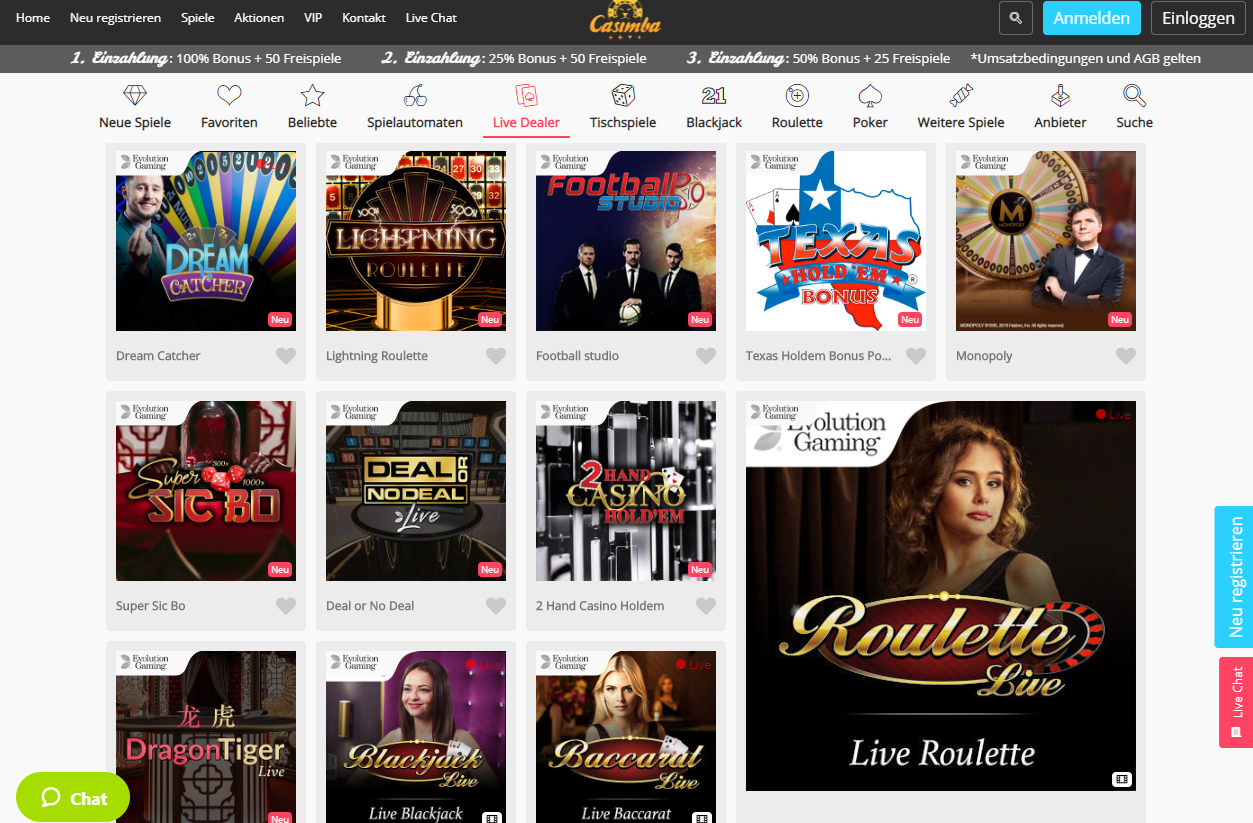The width and height of the screenshot is (1253, 823).
Task: Open the large Live Roulette thumbnail
Action: (x=941, y=596)
